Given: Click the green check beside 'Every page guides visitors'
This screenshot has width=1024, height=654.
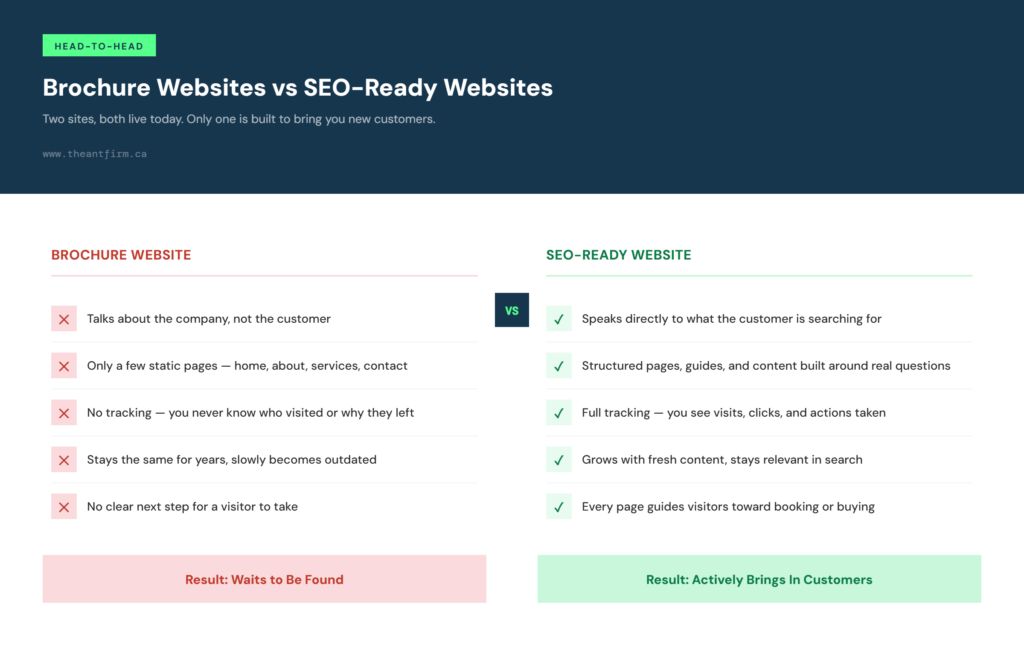Looking at the screenshot, I should coord(559,507).
